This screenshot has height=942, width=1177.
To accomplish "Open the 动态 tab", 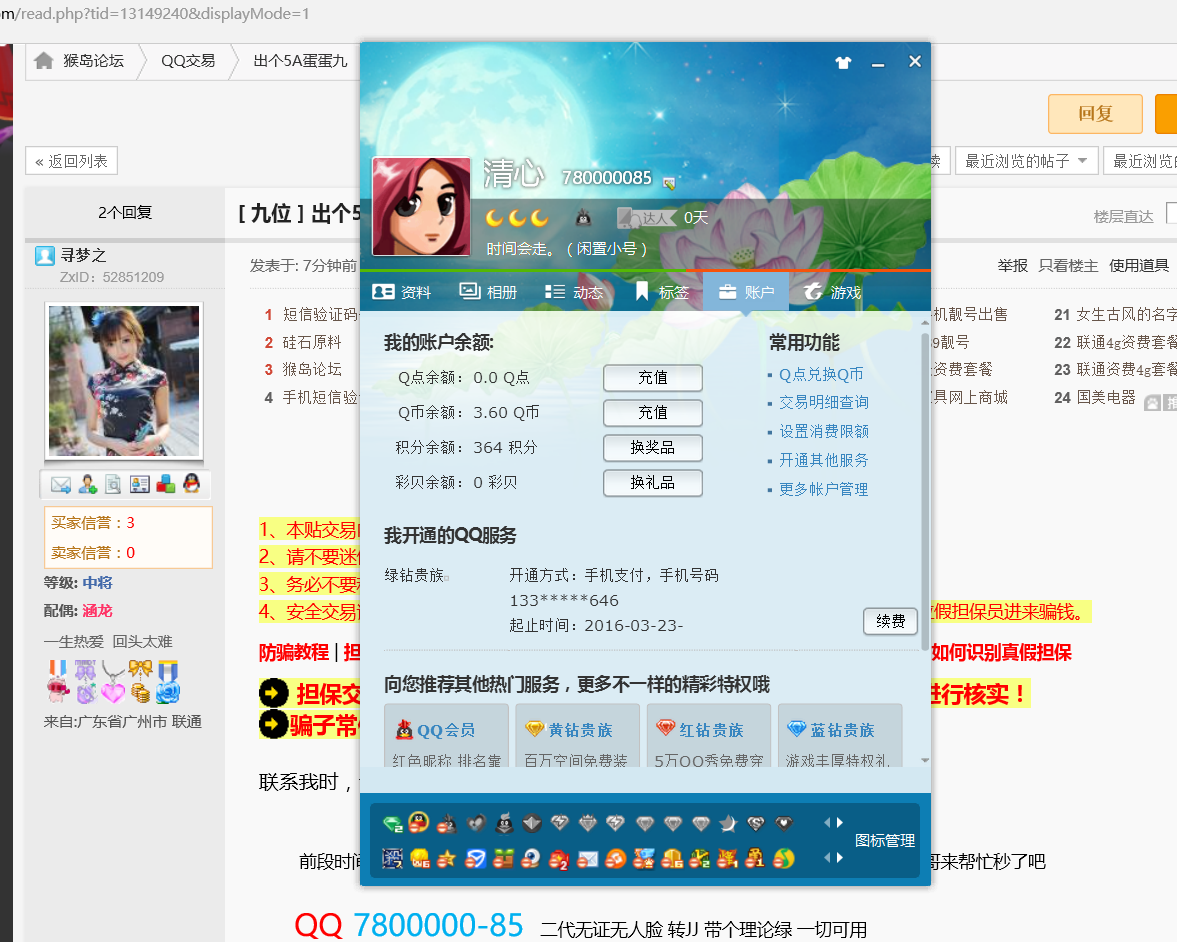I will (574, 292).
